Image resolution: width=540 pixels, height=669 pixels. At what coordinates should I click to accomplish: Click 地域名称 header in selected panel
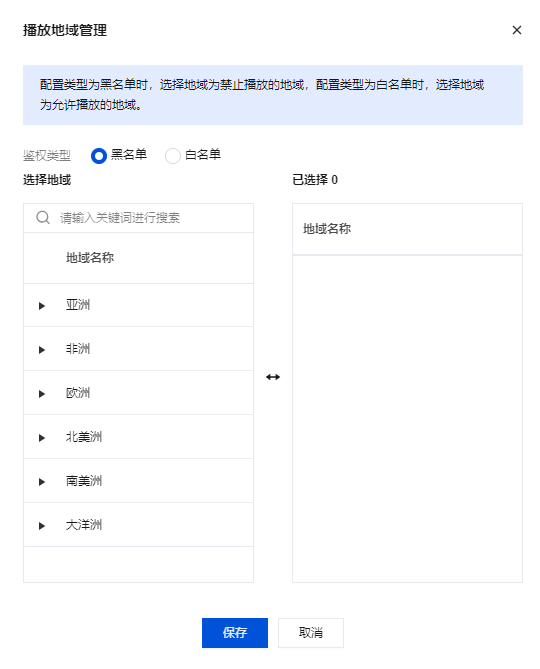(327, 229)
